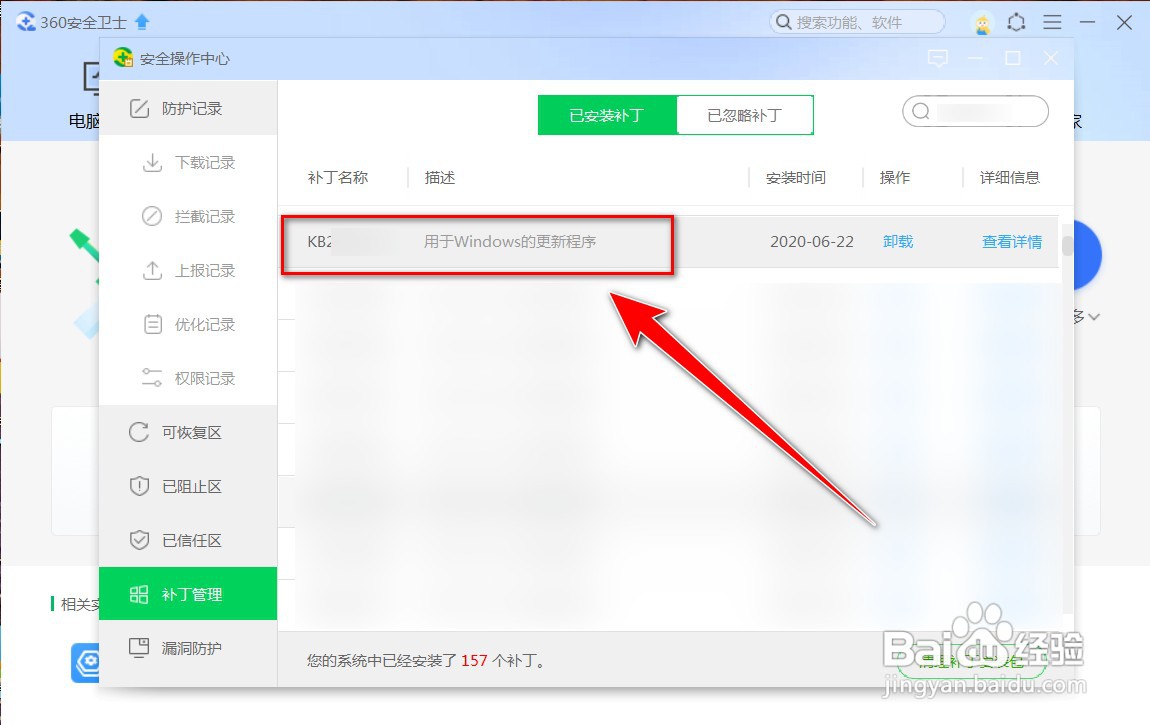Click the patch search input field
This screenshot has height=725, width=1150.
975,111
